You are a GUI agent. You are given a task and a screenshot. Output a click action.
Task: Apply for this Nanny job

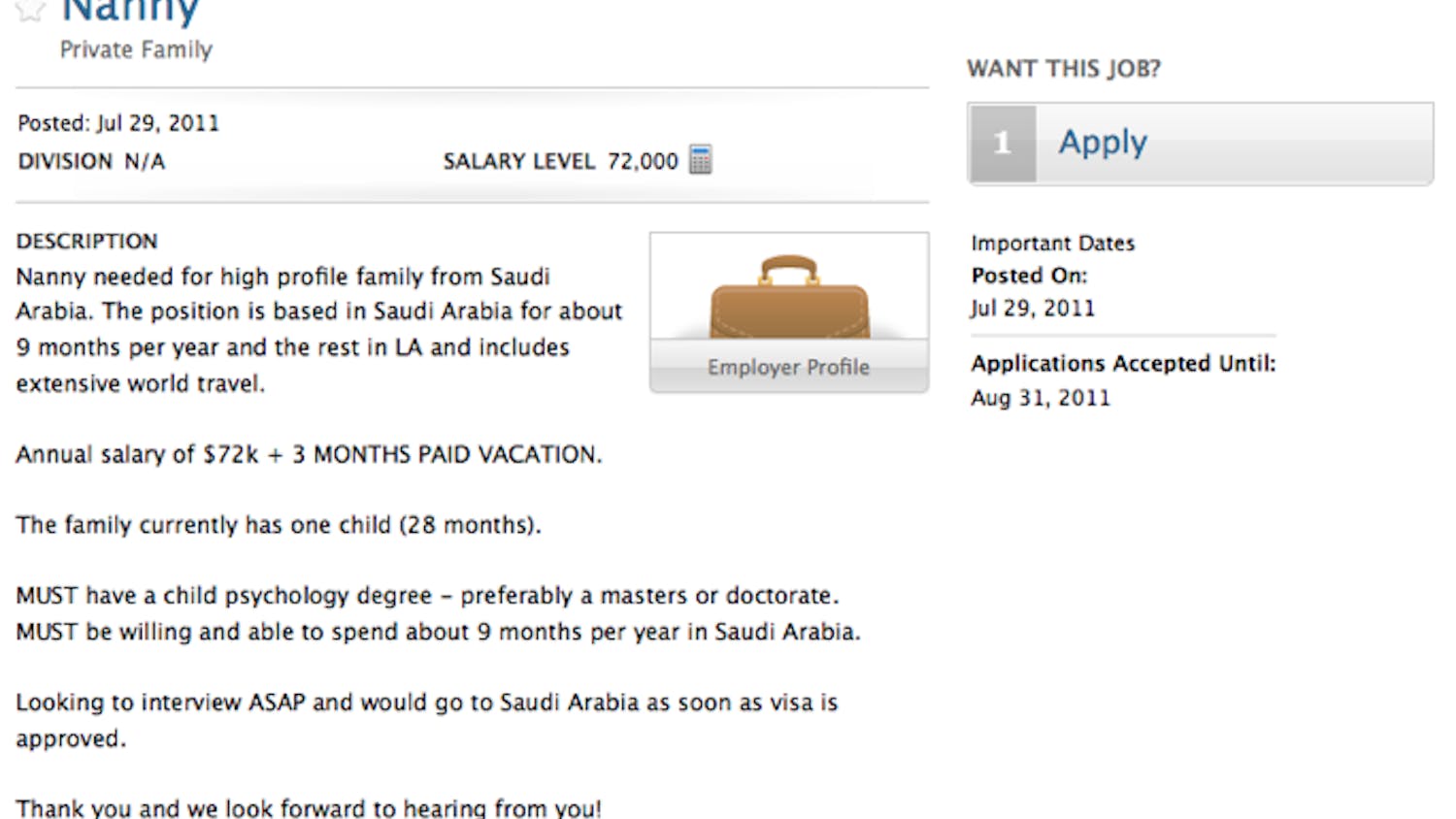[x=1103, y=143]
